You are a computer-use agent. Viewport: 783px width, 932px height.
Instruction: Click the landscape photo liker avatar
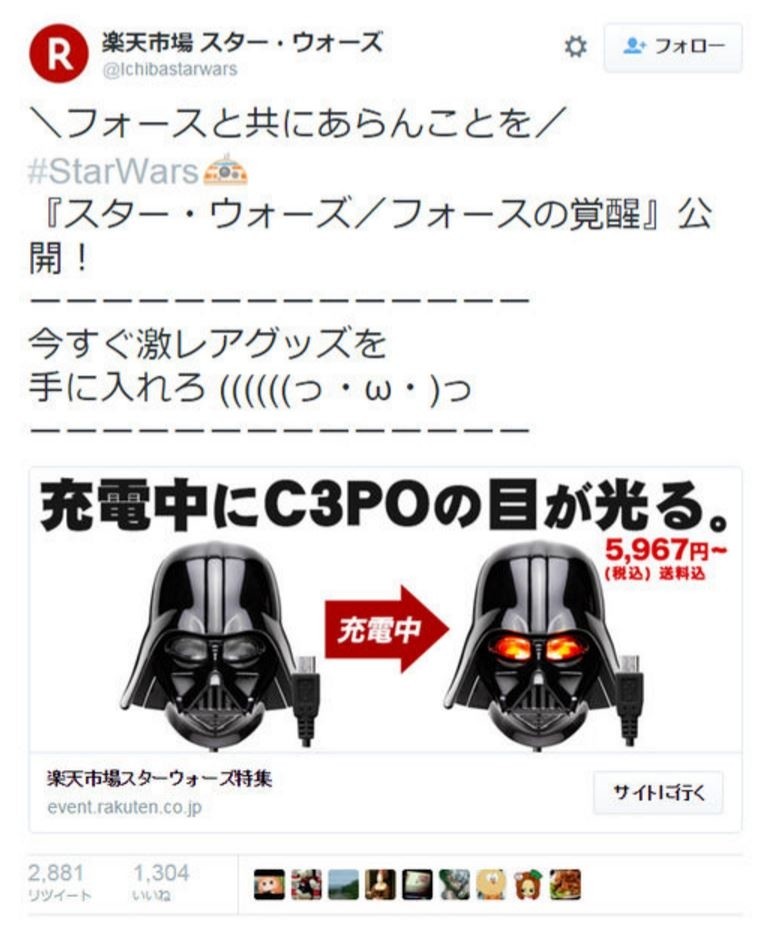coord(343,884)
